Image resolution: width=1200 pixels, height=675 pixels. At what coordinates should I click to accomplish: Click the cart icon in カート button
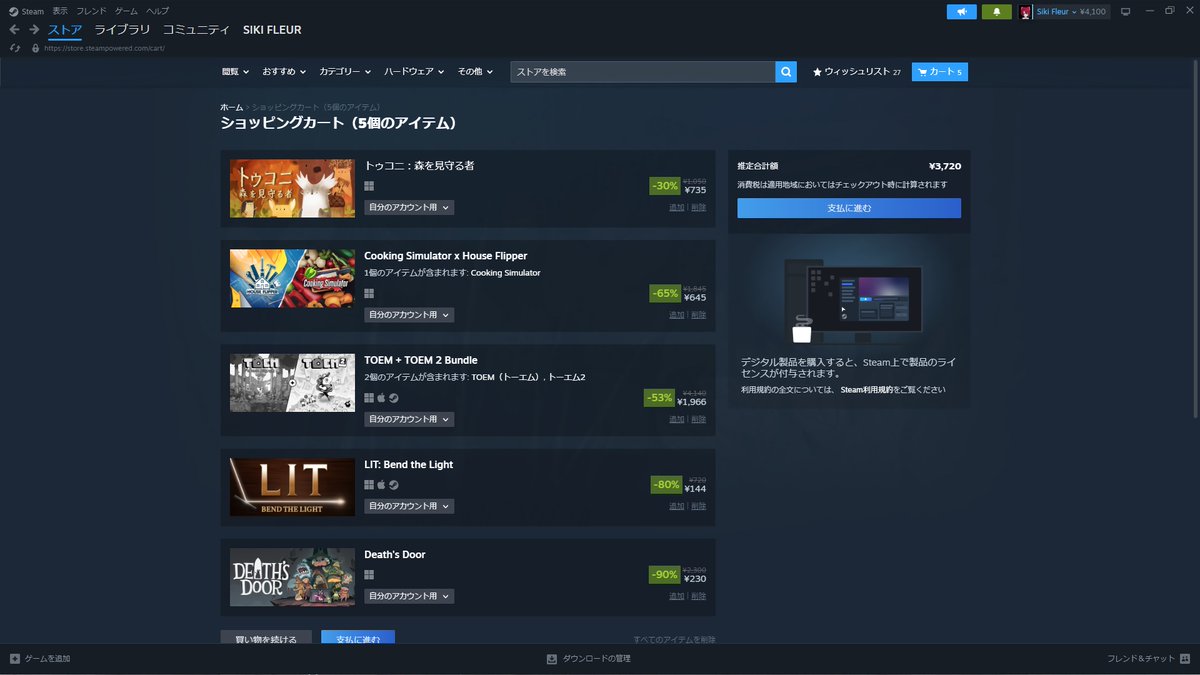coord(922,72)
